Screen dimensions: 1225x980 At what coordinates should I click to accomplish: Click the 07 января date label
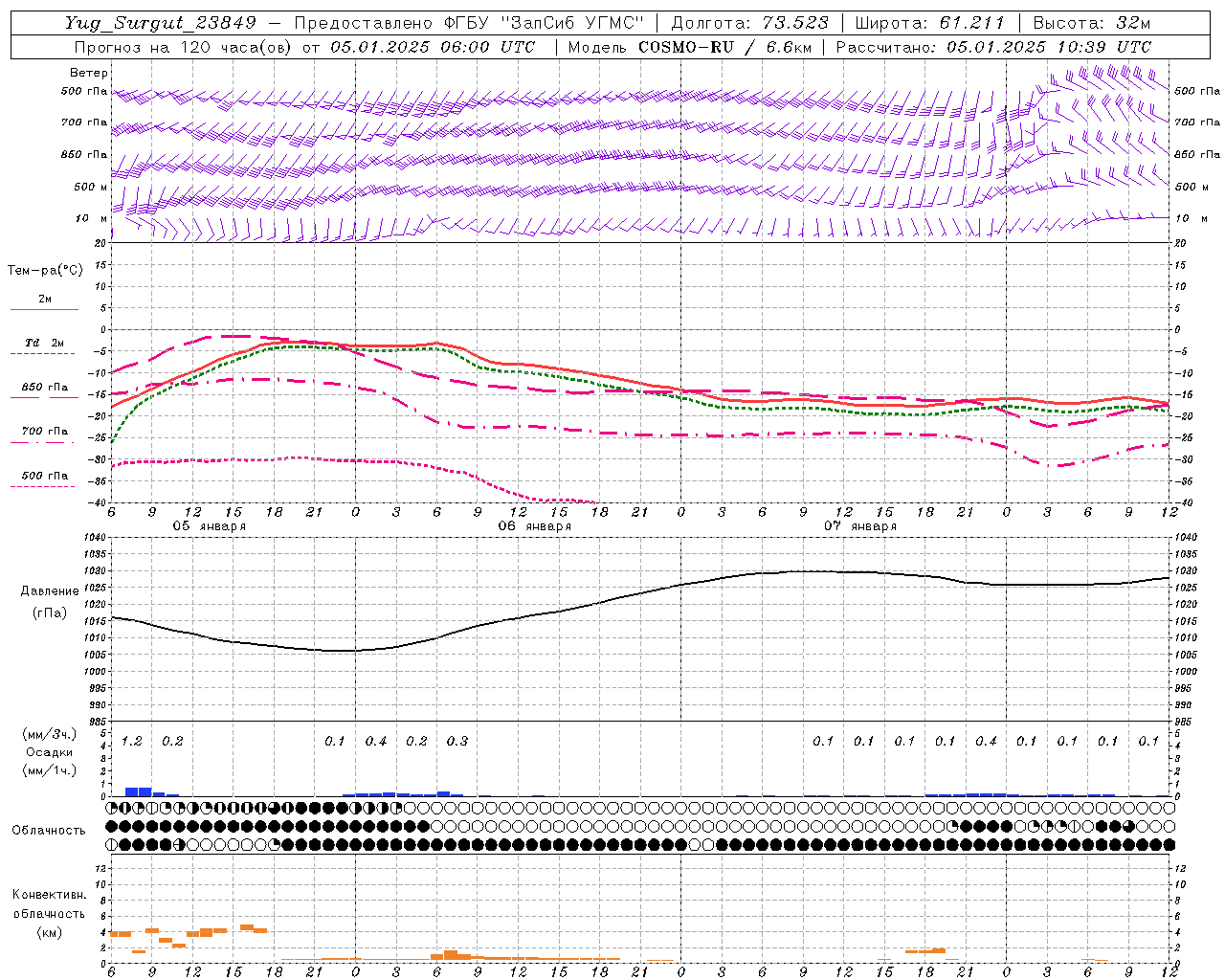(x=859, y=526)
